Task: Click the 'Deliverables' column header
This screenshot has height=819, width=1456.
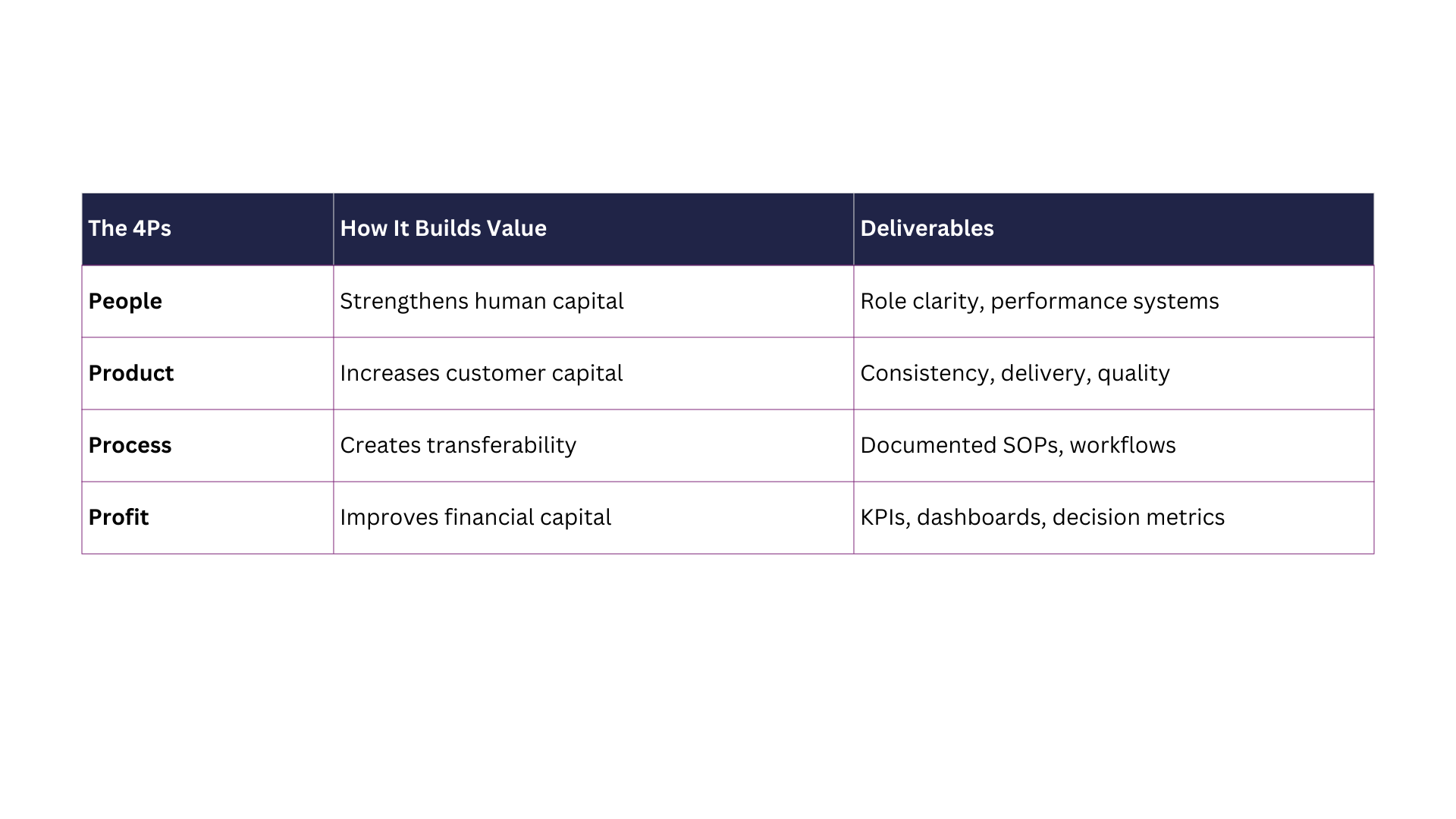Action: click(1113, 229)
